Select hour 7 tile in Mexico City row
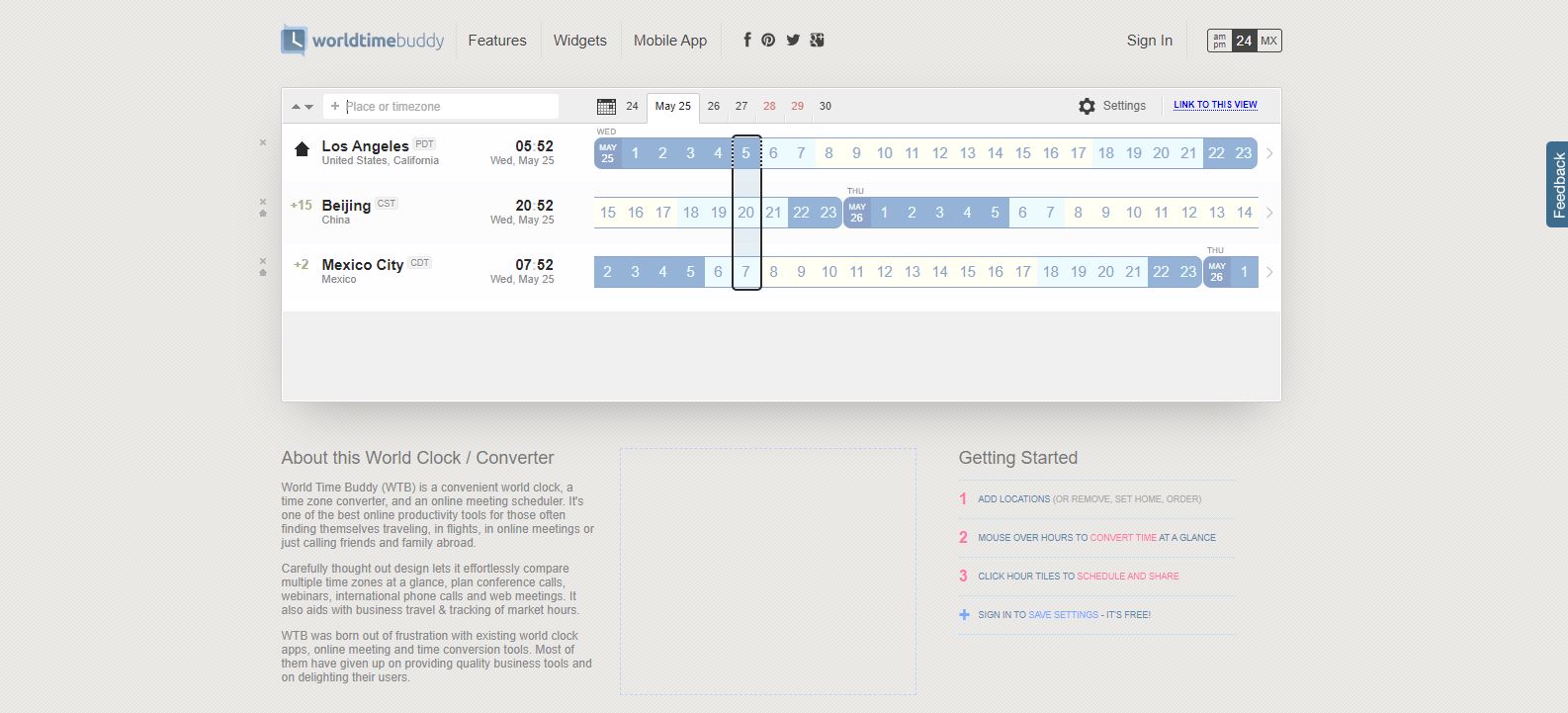This screenshot has height=713, width=1568. coord(746,272)
